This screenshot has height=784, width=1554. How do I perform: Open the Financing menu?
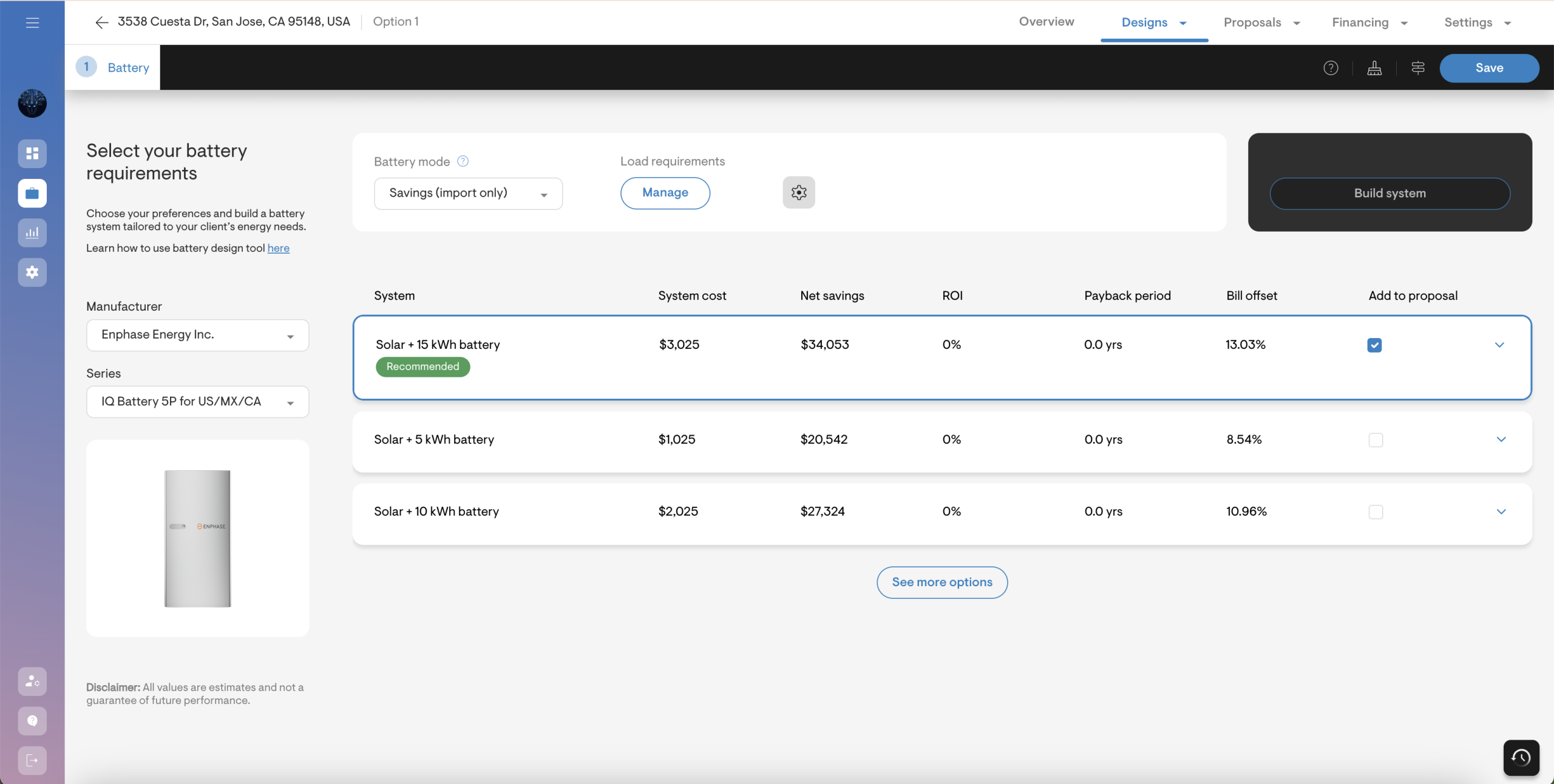tap(1369, 22)
